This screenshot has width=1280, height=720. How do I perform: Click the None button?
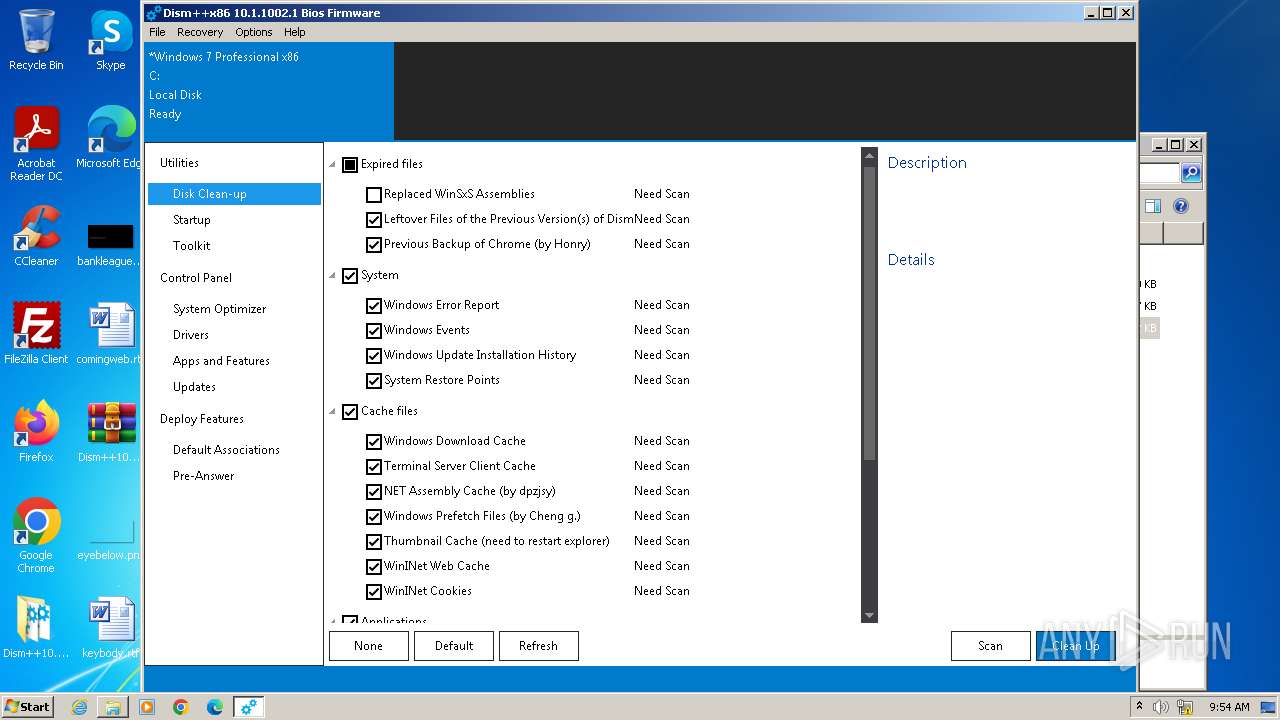(x=369, y=646)
